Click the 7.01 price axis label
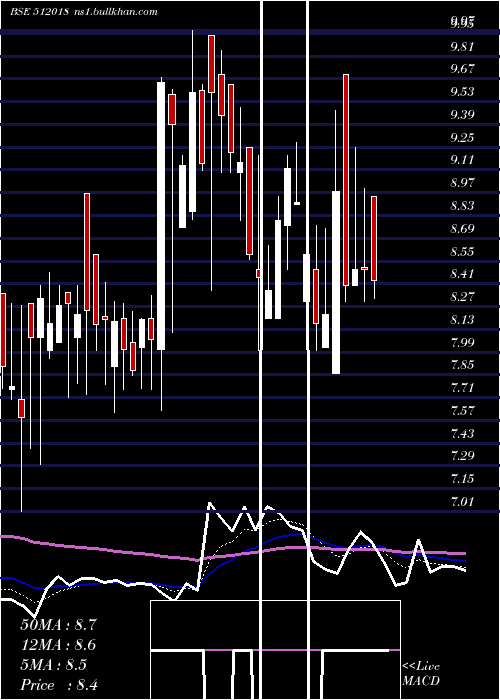Screen dimensions: 500x700 coord(462,502)
